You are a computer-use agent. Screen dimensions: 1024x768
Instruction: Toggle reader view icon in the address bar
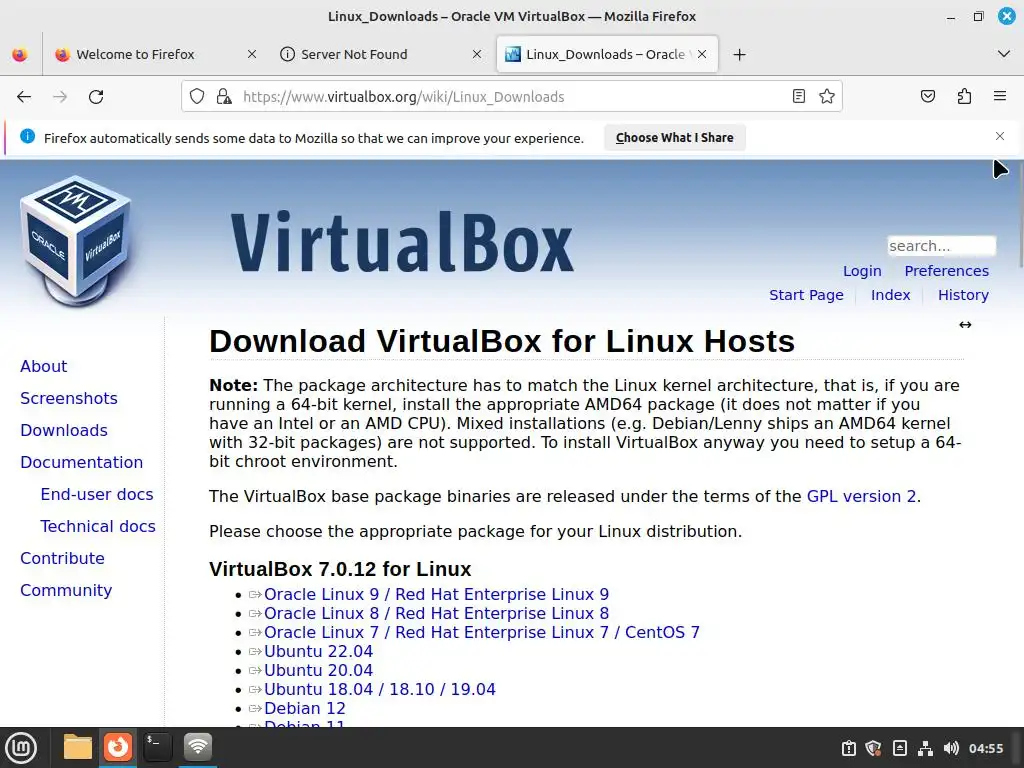point(798,97)
